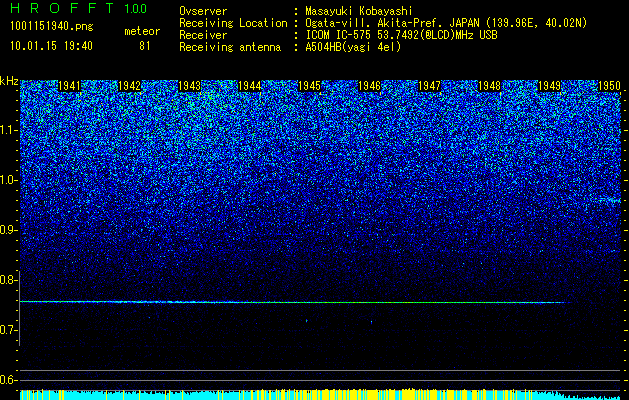629x400 pixels.
Task: Click the Ogata-vill. Akita-Pref. JAPAN location text
Action: [446, 23]
